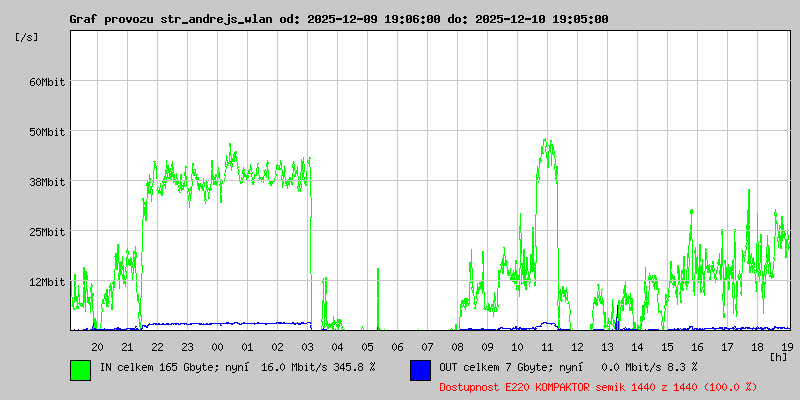Click the '23' hour x-axis label
Image resolution: width=800 pixels, height=400 pixels.
coord(187,347)
